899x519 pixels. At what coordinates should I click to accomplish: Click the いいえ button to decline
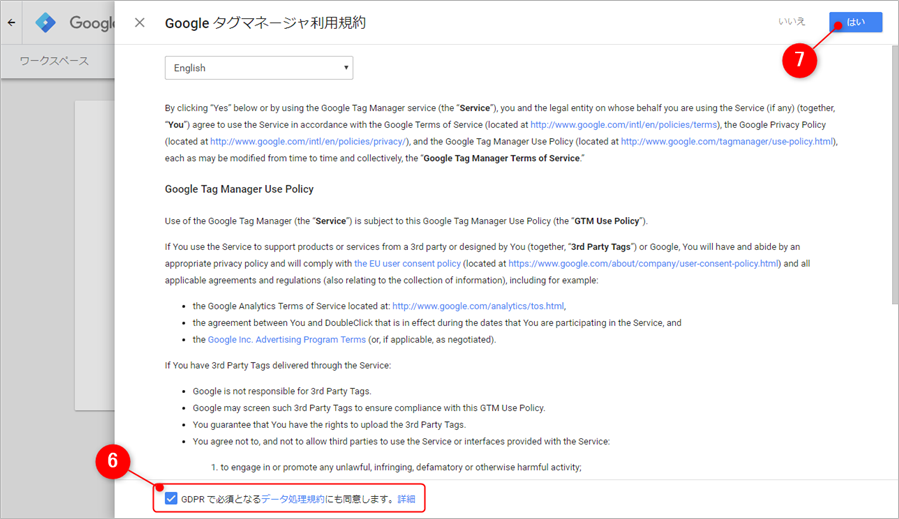pos(792,22)
